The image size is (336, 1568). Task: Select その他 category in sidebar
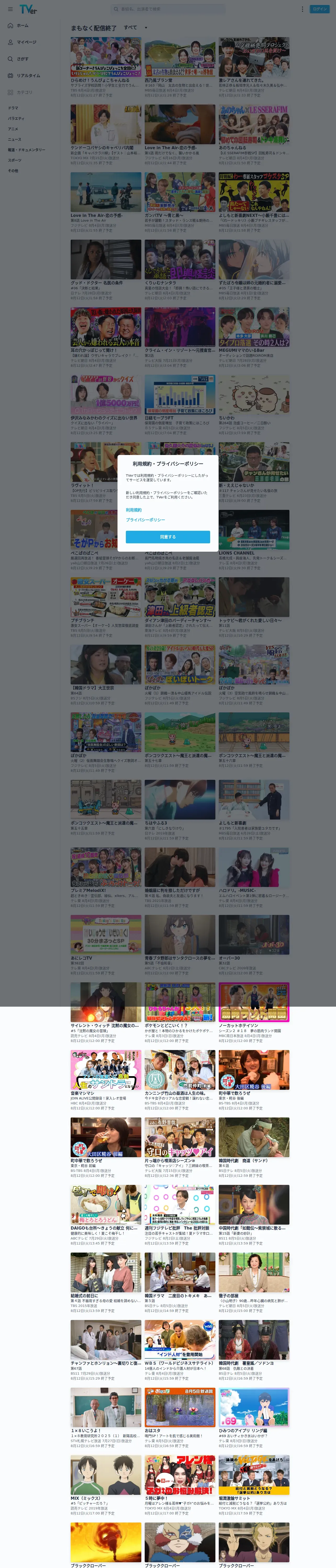click(13, 170)
